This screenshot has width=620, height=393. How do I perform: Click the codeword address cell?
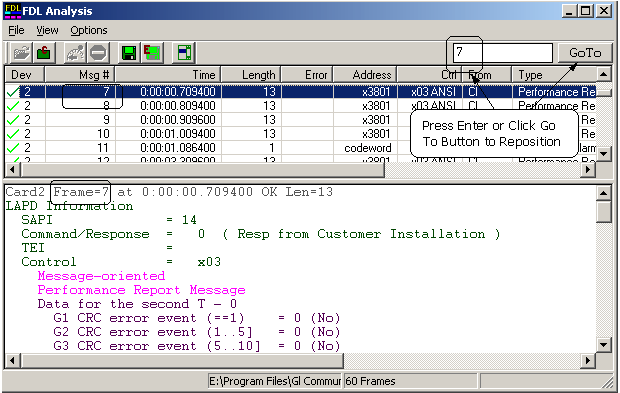point(367,148)
